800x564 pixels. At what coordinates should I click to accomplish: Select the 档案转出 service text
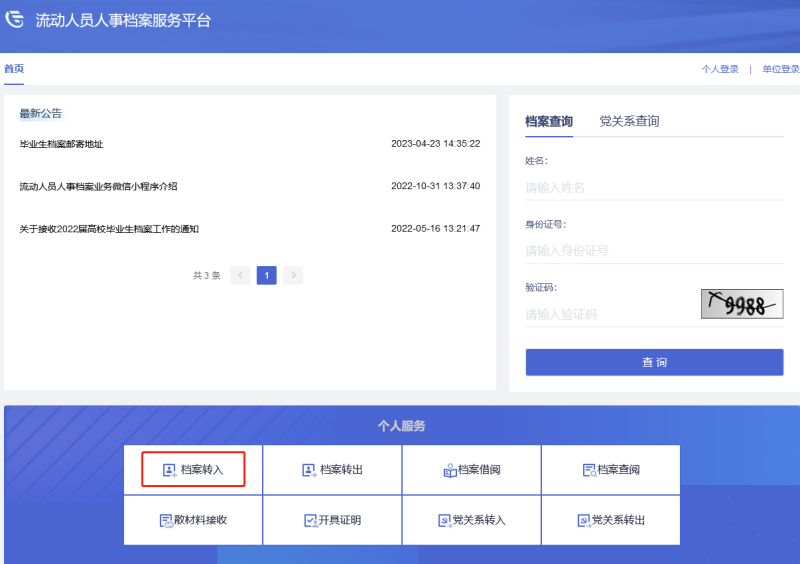[341, 470]
